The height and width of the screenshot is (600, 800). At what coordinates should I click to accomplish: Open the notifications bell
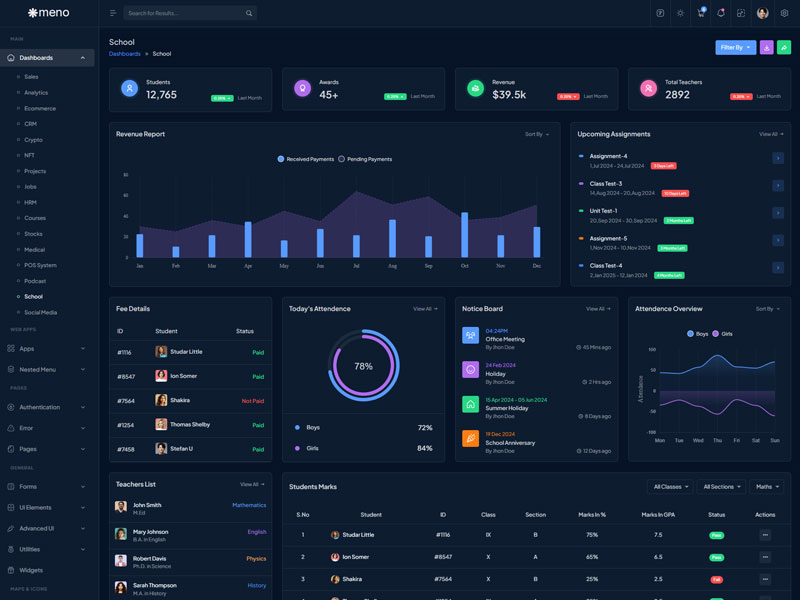721,13
